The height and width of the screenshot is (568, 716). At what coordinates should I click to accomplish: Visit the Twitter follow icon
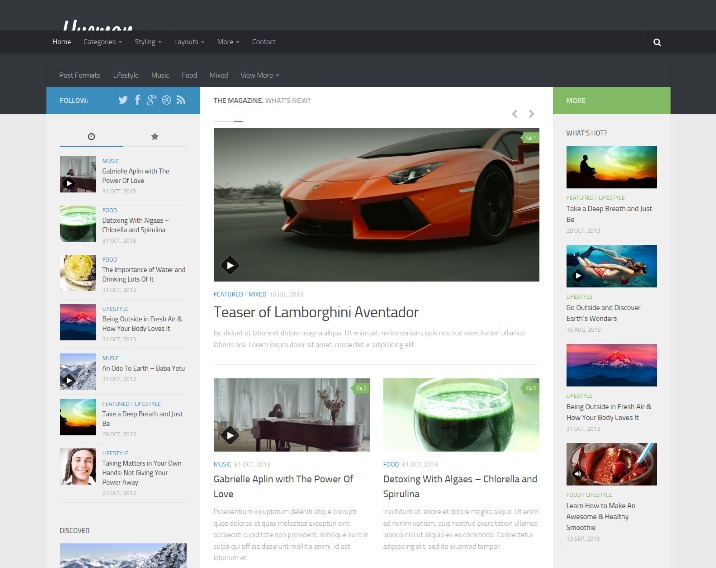[x=123, y=100]
